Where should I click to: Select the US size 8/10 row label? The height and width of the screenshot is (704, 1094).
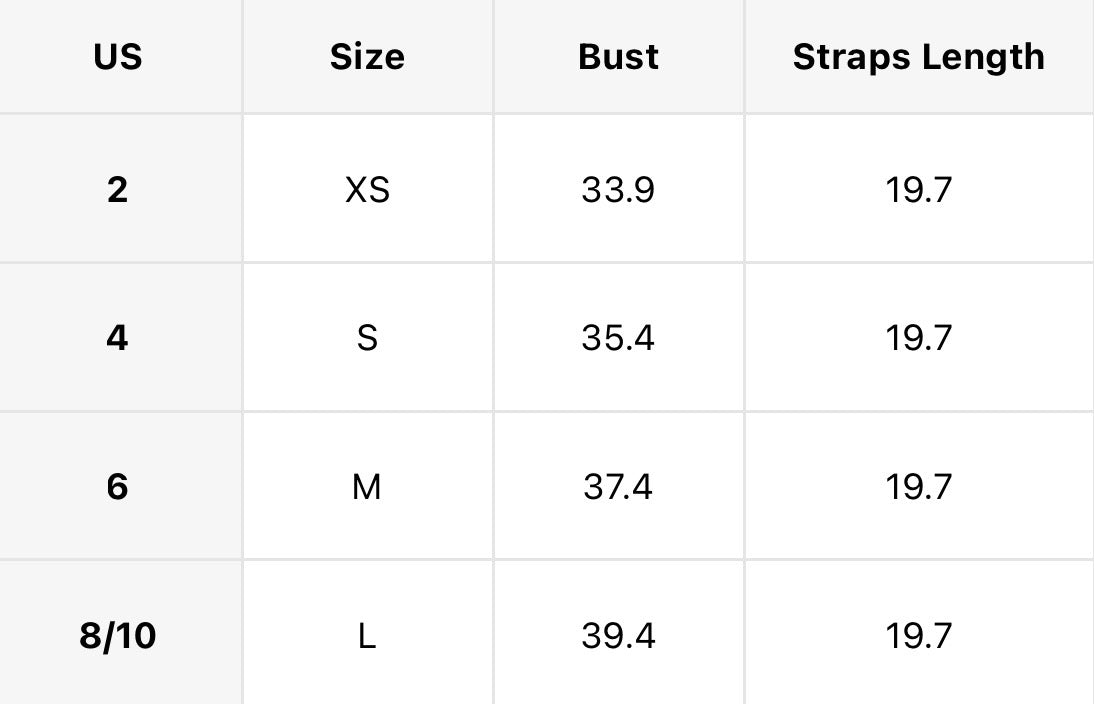point(118,636)
